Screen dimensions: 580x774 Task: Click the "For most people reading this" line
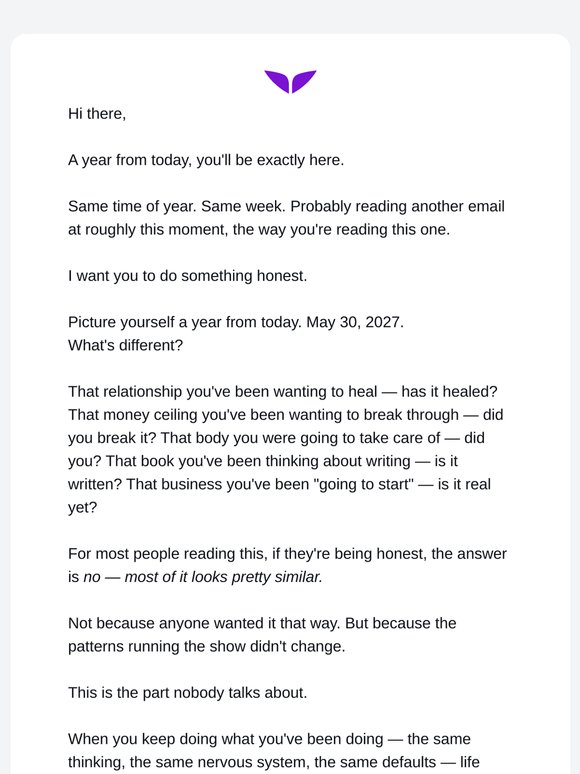pos(287,554)
